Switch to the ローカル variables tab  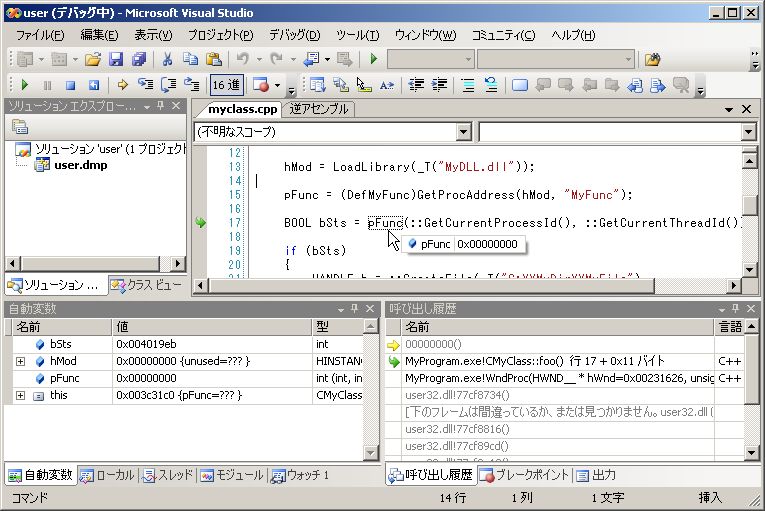tap(107, 475)
